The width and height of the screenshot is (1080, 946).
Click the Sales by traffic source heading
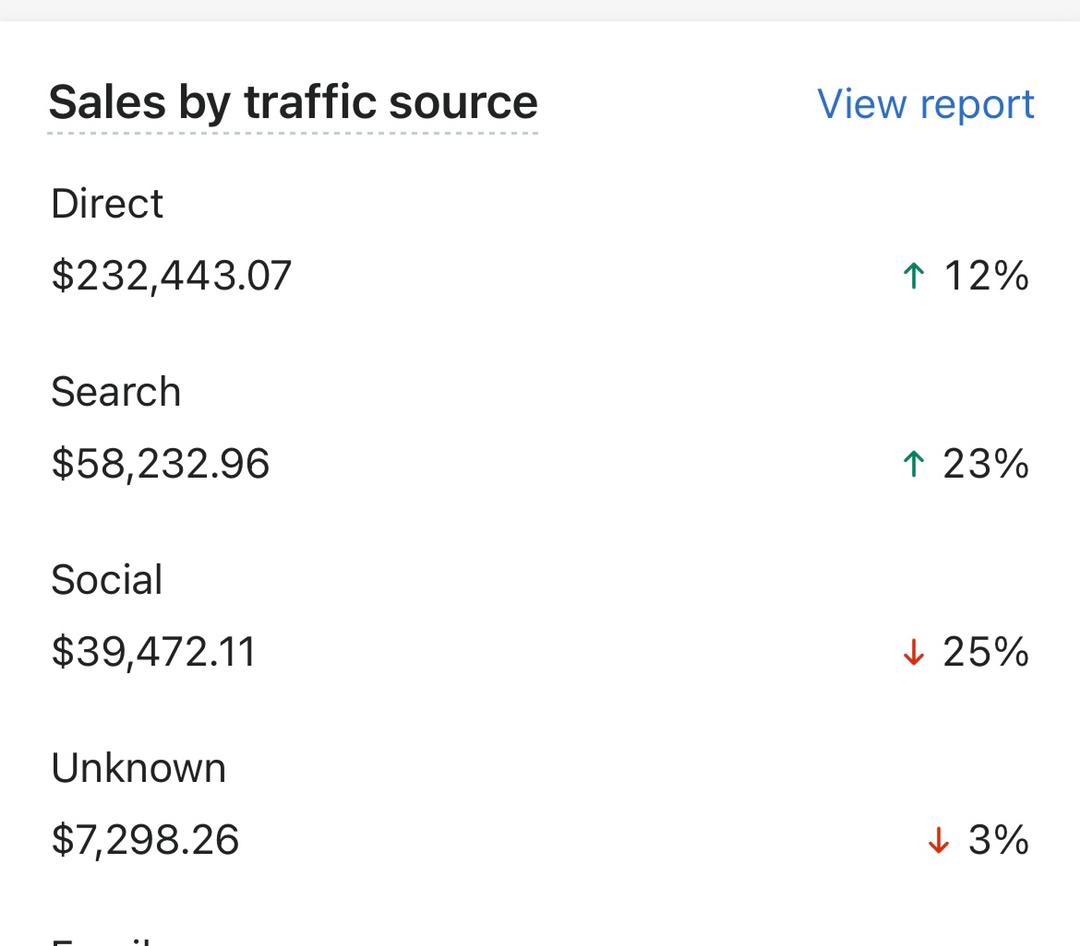tap(293, 103)
